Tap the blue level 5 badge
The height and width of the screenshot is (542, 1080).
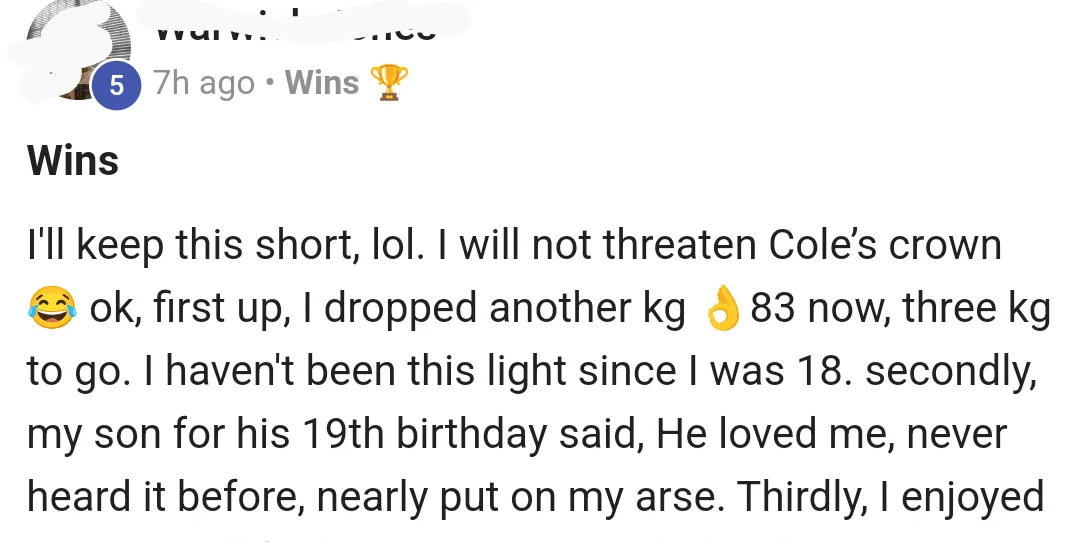[117, 85]
